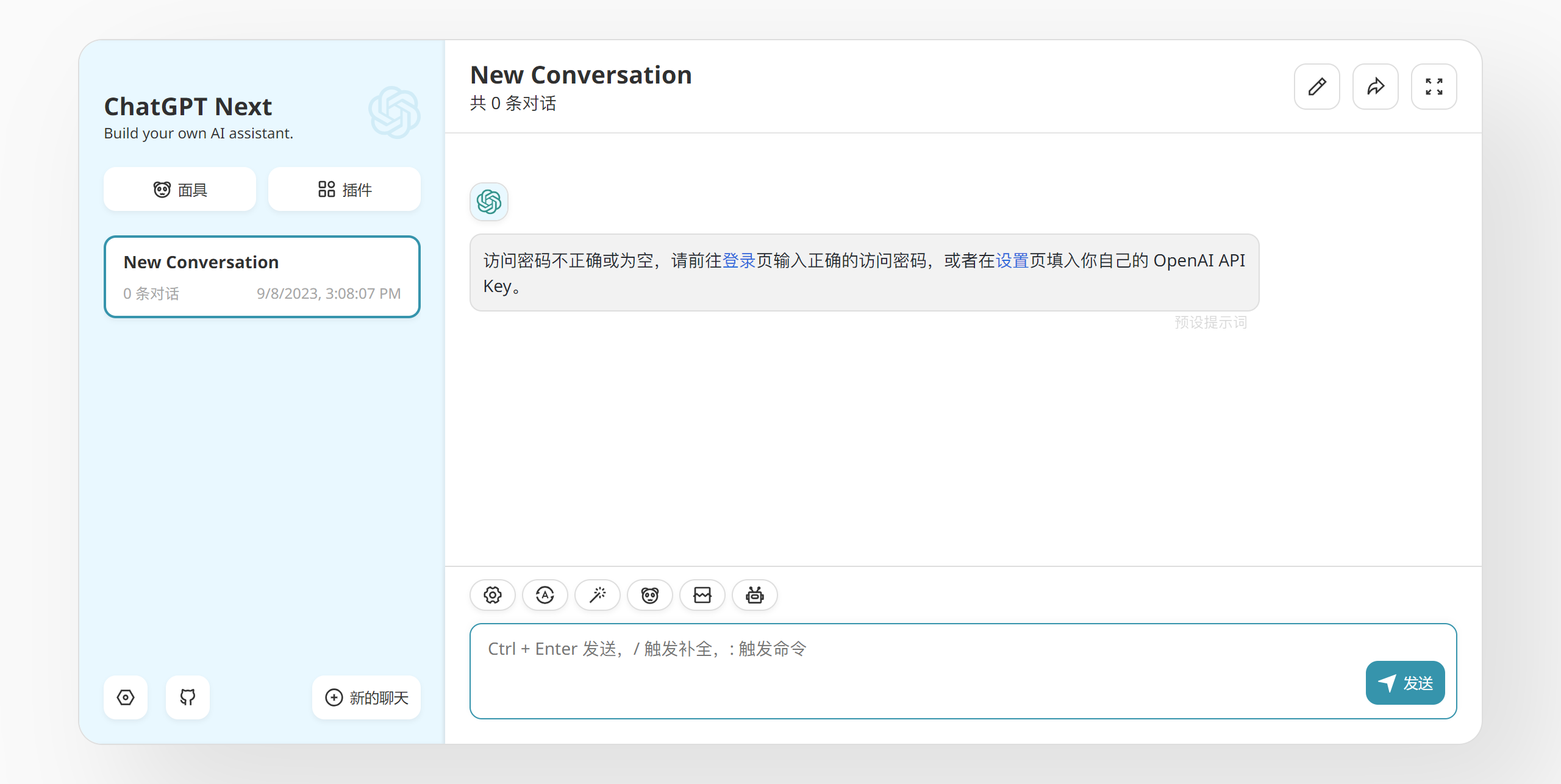Share the conversation with arrow icon
The height and width of the screenshot is (784, 1561).
1376,87
